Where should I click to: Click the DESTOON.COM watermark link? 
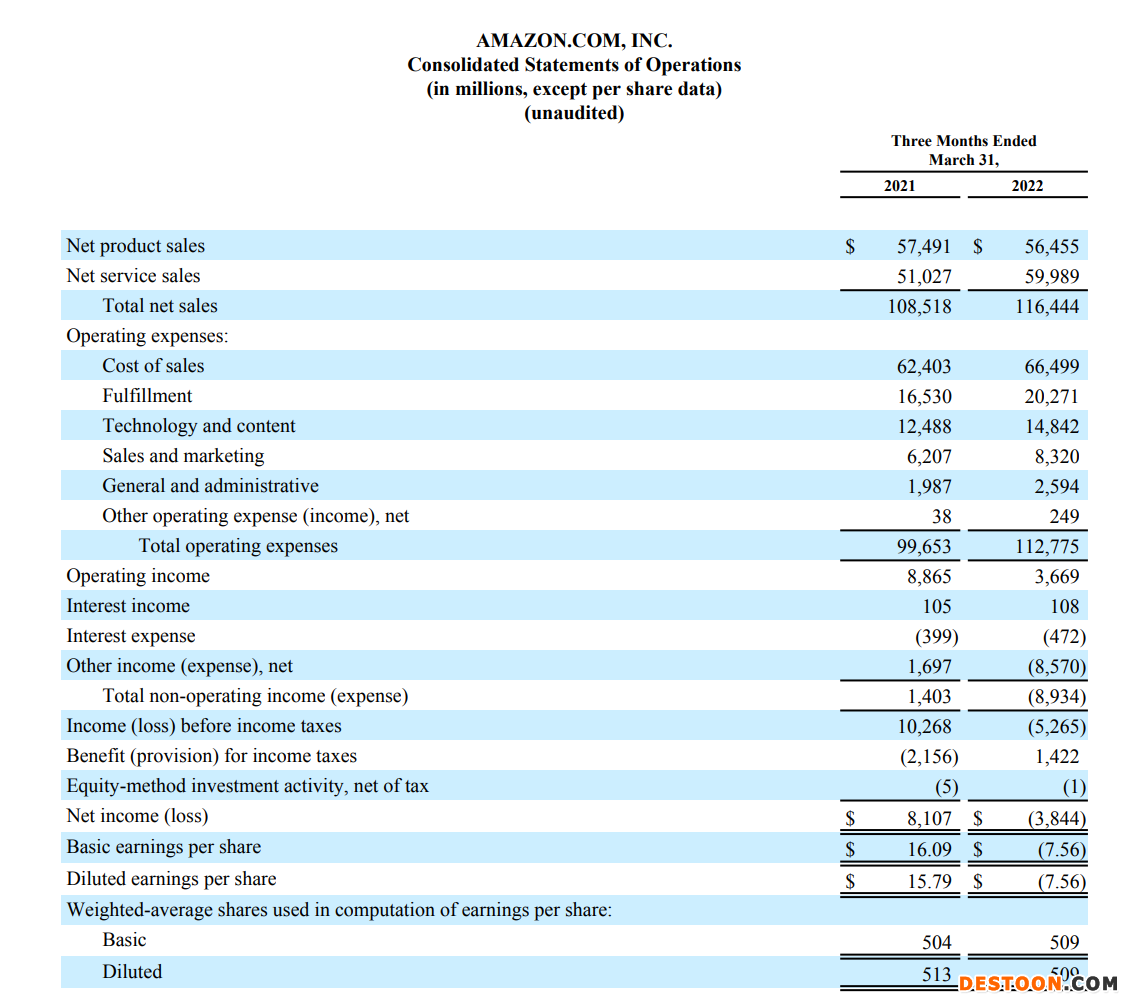tap(1037, 984)
